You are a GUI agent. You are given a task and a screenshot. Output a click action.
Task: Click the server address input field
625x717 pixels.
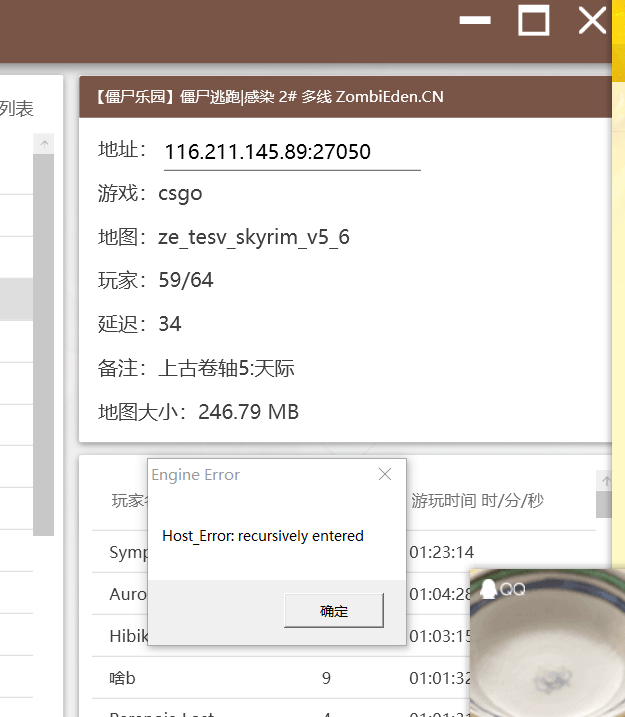292,152
